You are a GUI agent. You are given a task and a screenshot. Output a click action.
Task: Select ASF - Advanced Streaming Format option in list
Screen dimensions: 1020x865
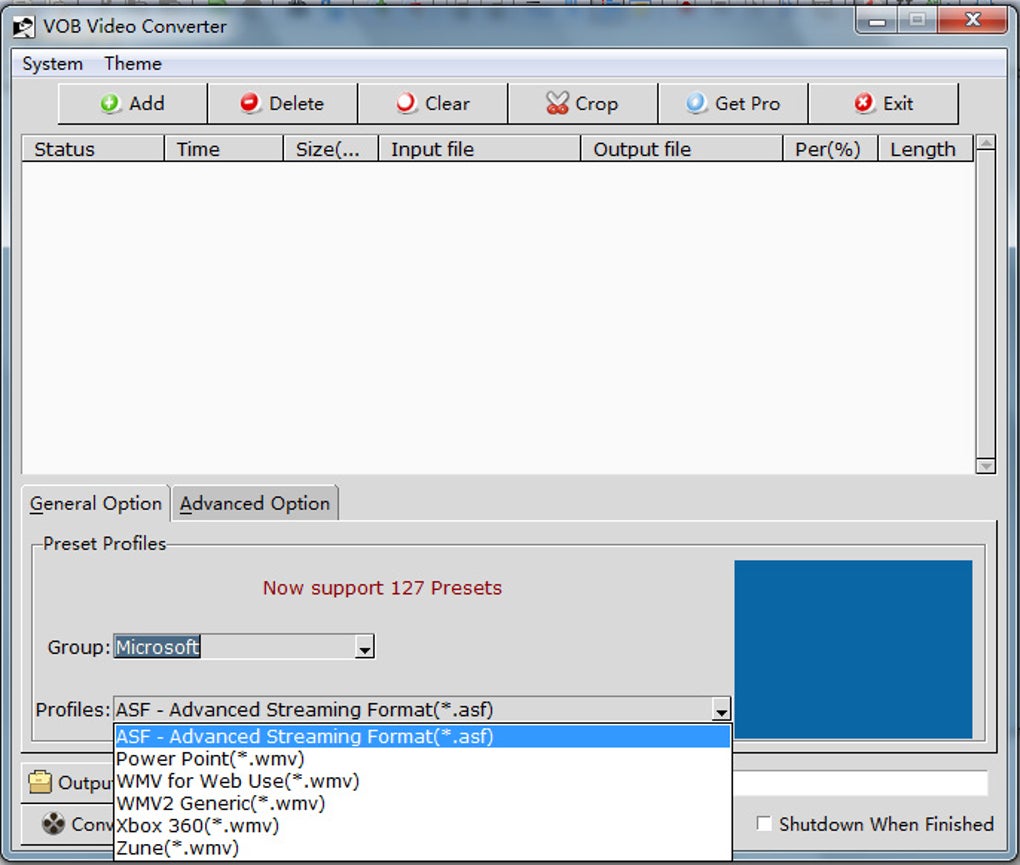[x=423, y=736]
